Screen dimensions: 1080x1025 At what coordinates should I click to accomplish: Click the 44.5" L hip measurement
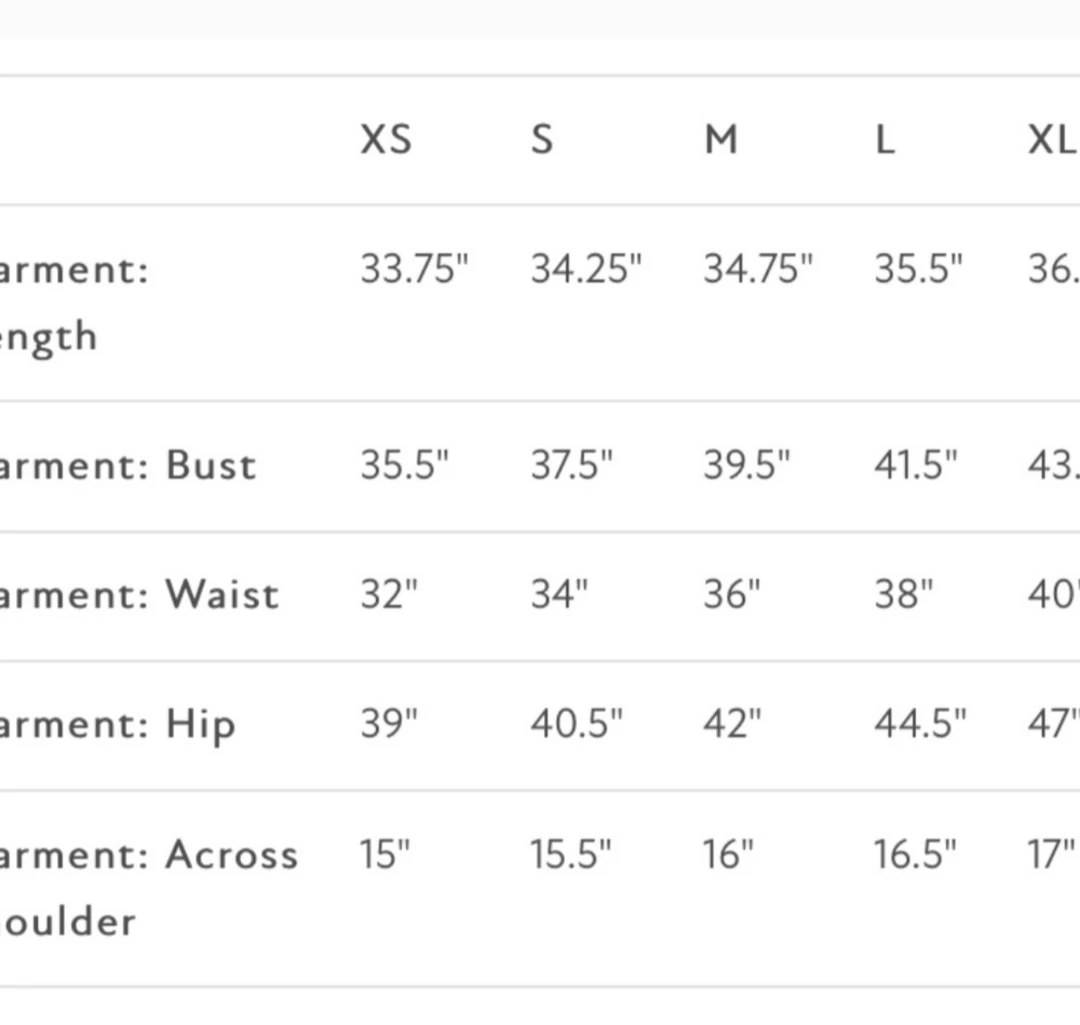(x=920, y=724)
